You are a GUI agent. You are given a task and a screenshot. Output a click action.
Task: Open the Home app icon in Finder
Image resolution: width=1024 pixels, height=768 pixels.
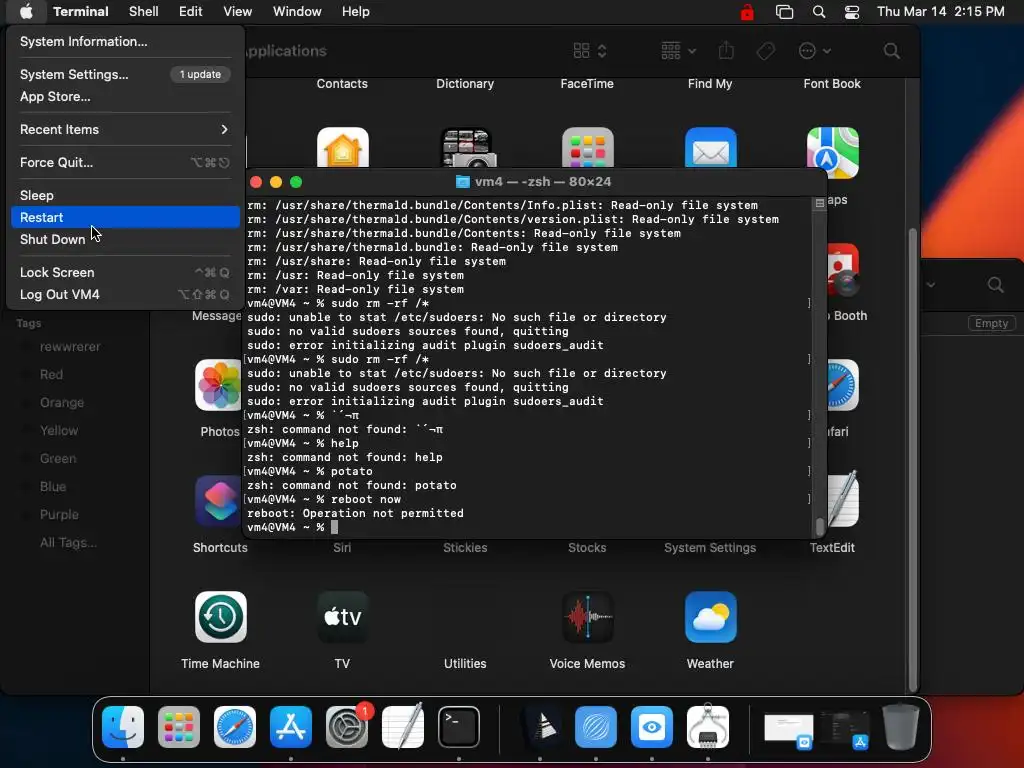tap(342, 148)
